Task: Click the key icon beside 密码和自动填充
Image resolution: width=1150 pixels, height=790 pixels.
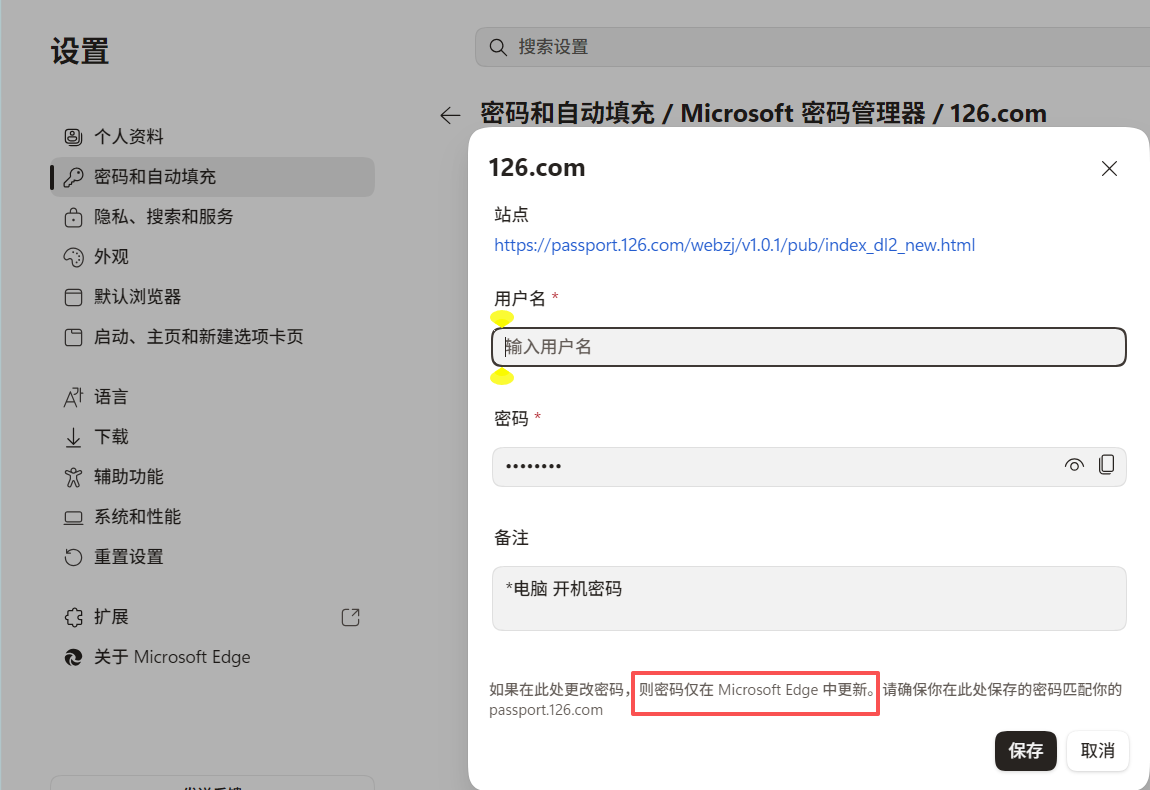Action: click(x=73, y=177)
